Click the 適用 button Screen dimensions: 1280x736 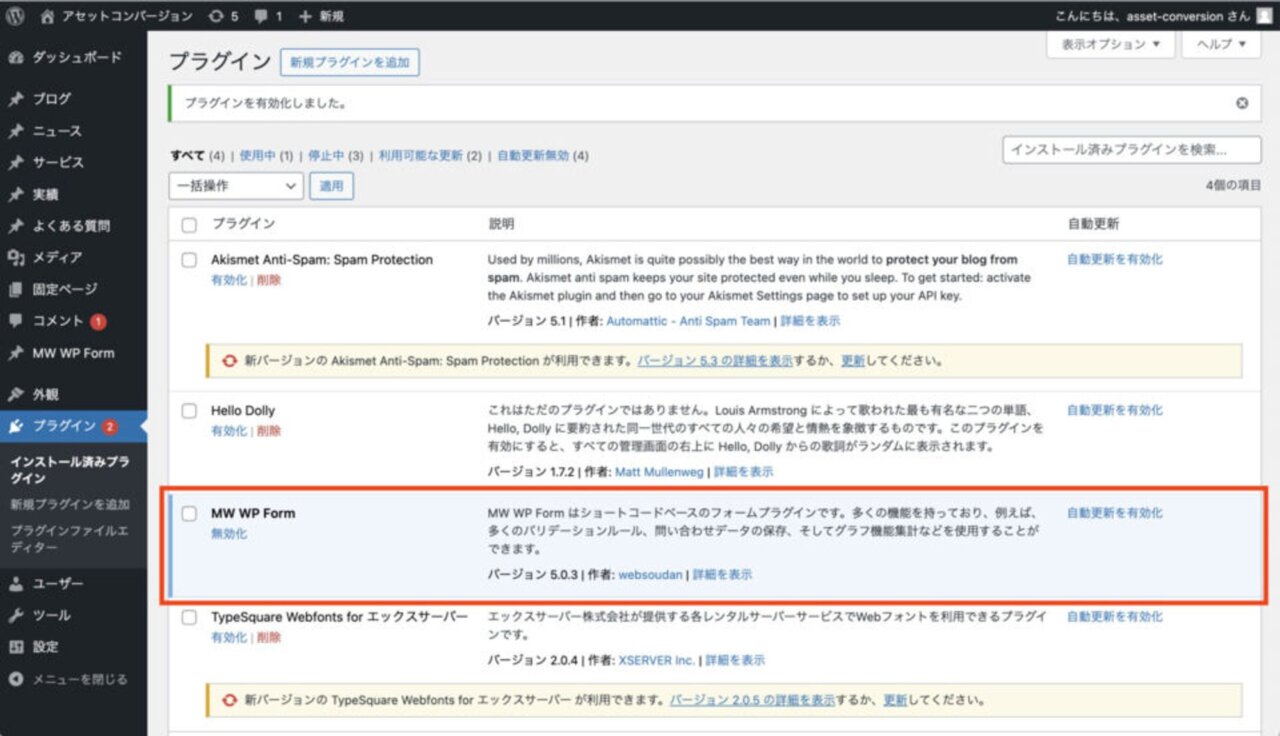(x=331, y=186)
